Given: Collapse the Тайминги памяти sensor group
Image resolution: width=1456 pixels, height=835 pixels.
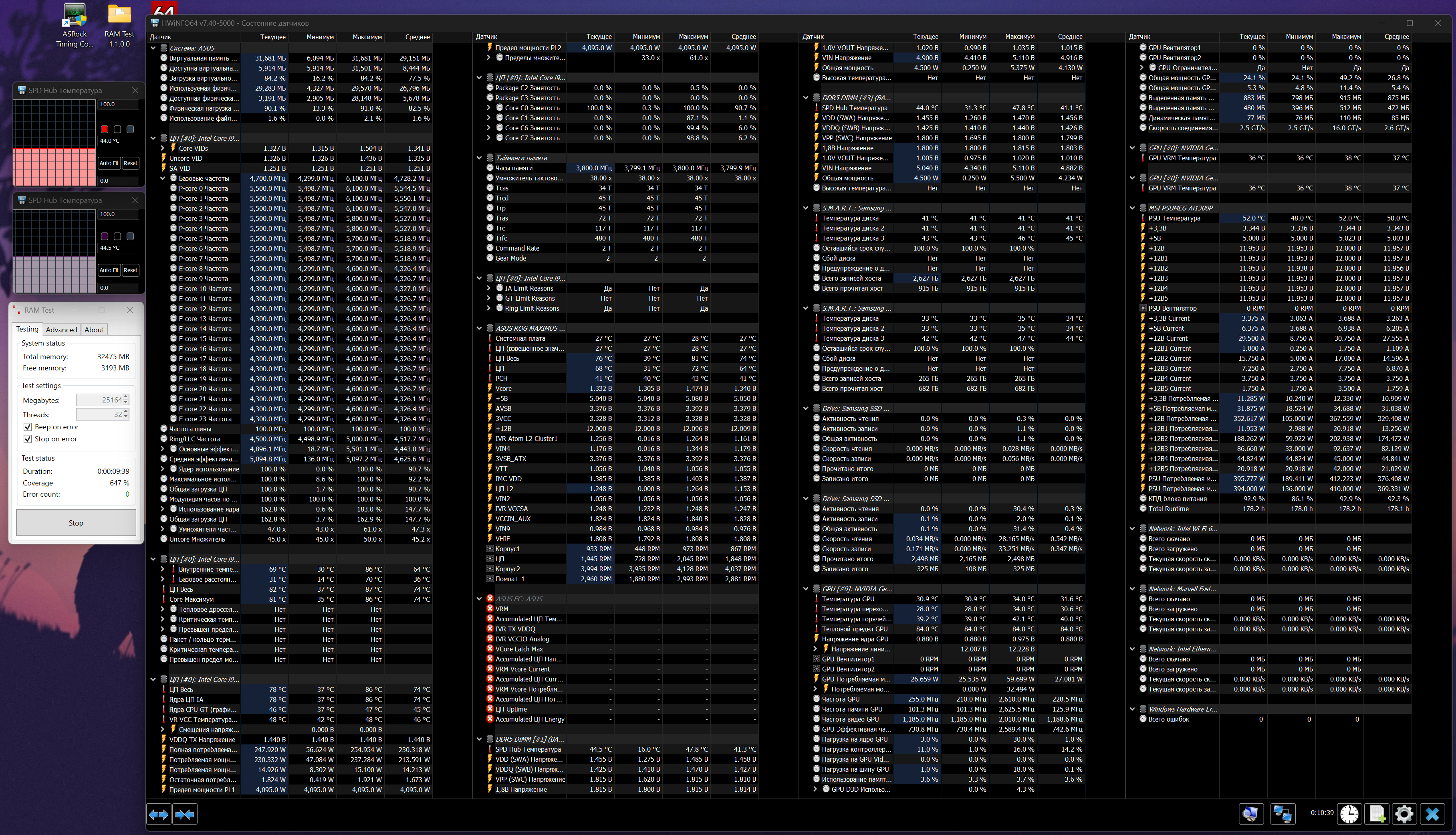Looking at the screenshot, I should click(x=480, y=158).
